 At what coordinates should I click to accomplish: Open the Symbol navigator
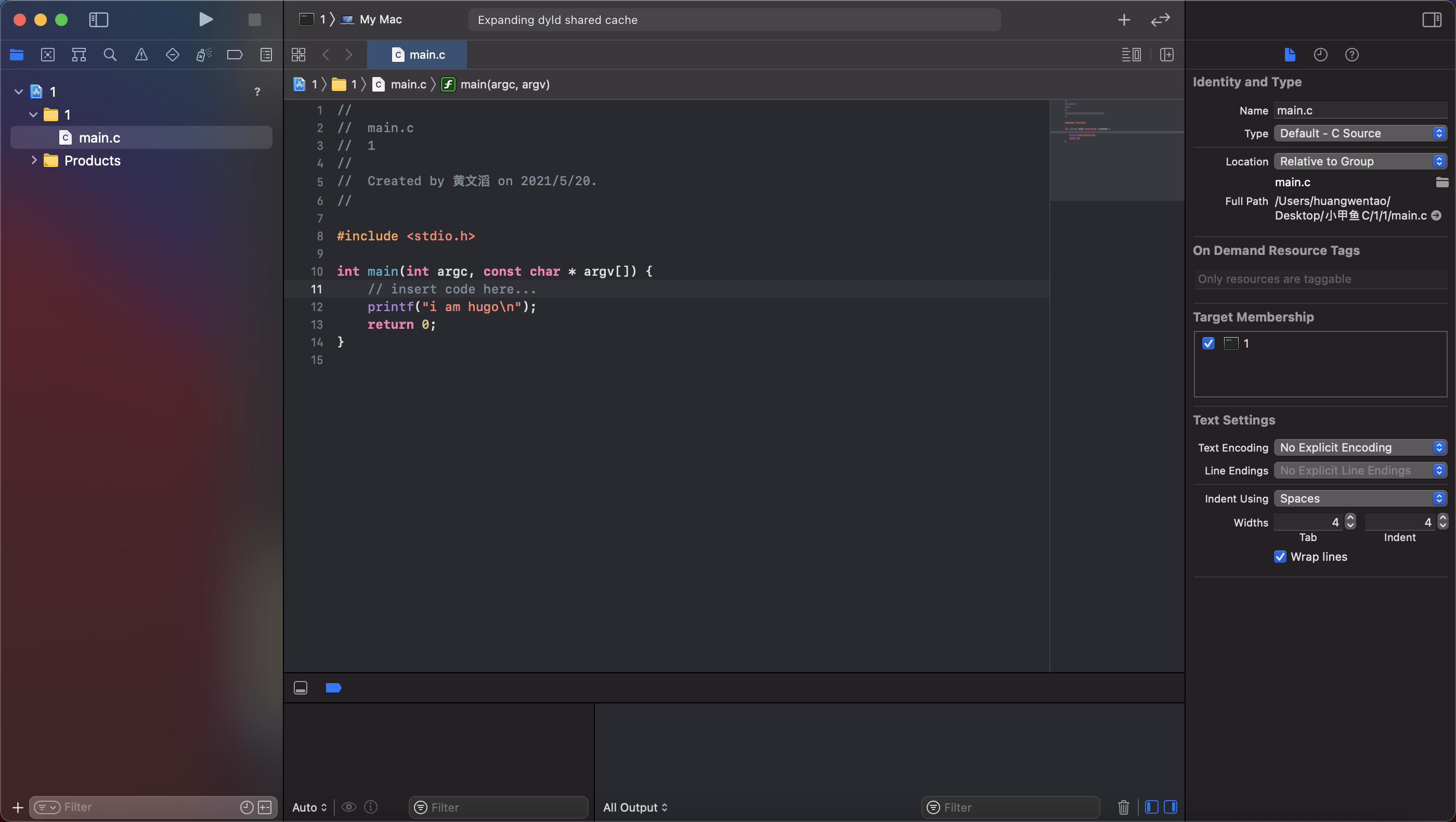[79, 55]
